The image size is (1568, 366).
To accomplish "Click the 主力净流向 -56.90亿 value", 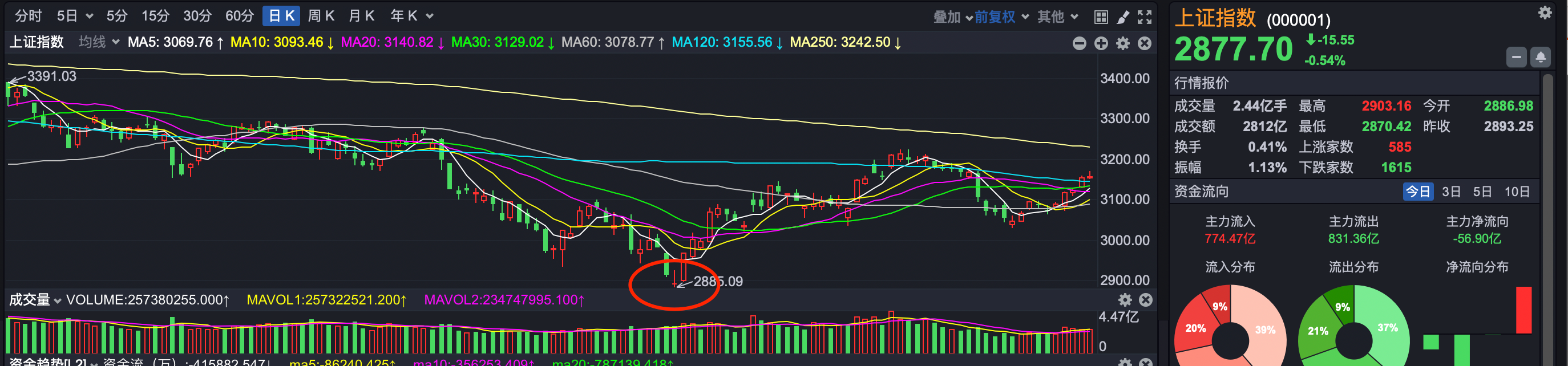I will pyautogui.click(x=1477, y=239).
